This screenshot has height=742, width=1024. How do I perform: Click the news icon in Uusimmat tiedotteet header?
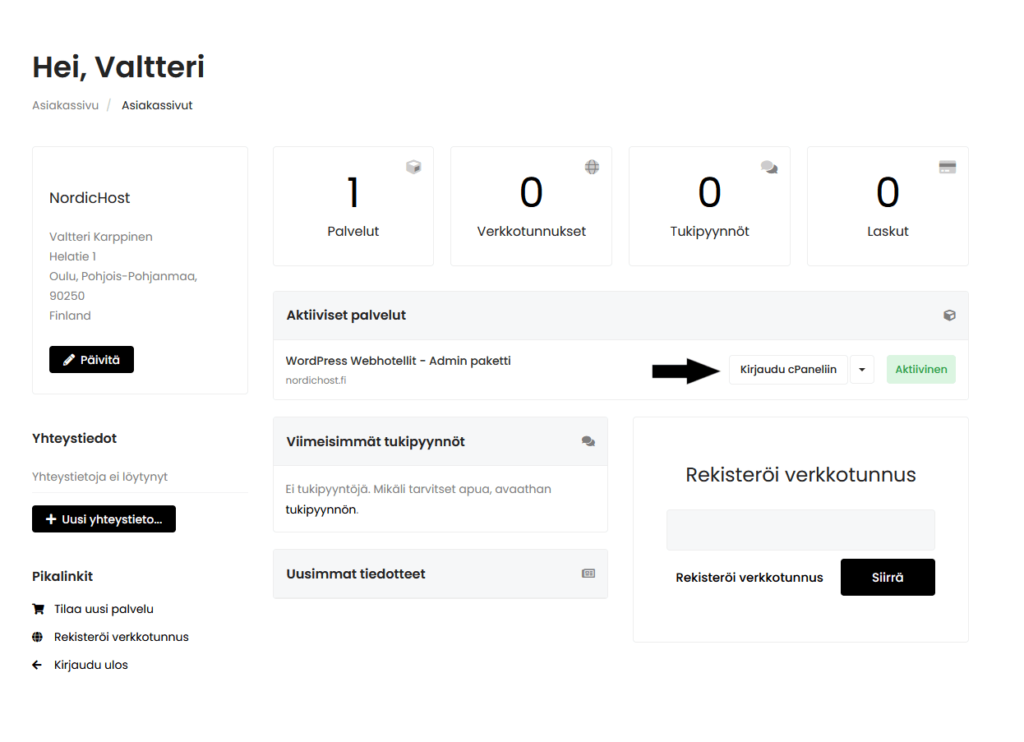click(588, 574)
